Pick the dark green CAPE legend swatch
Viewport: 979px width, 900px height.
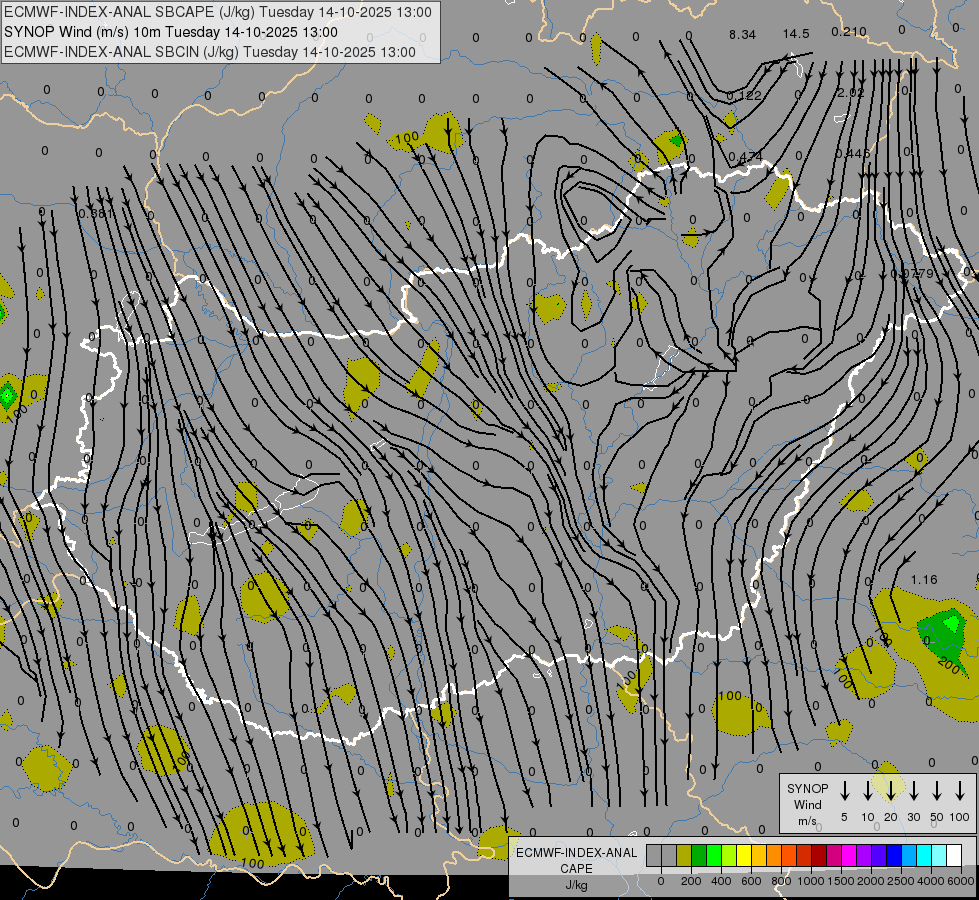pos(699,855)
